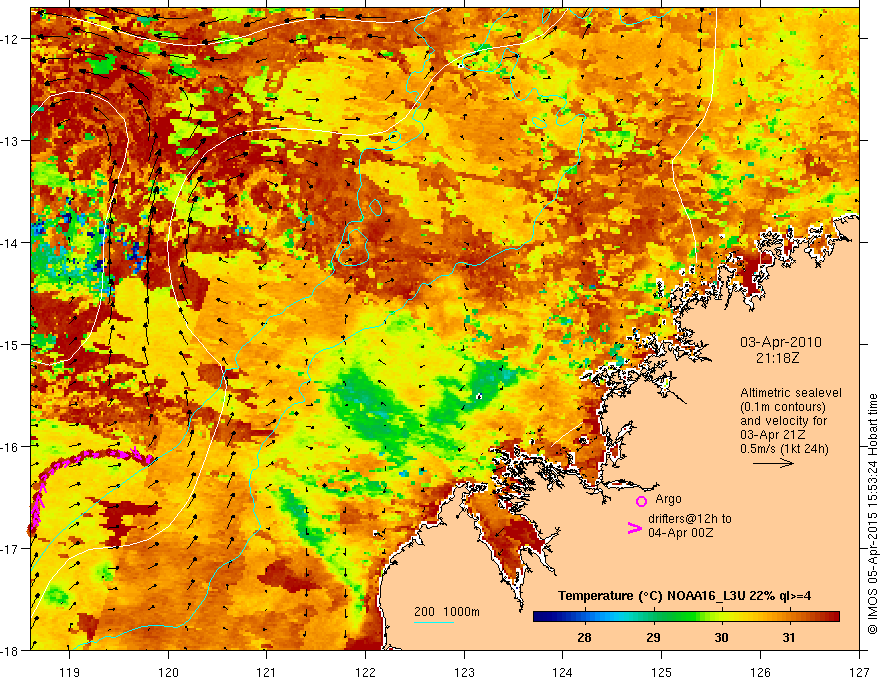Click the latitude axis label -16

point(11,447)
